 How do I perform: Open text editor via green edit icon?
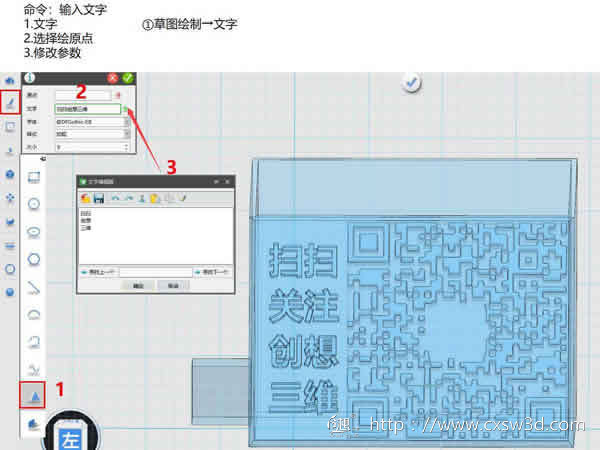coord(126,109)
